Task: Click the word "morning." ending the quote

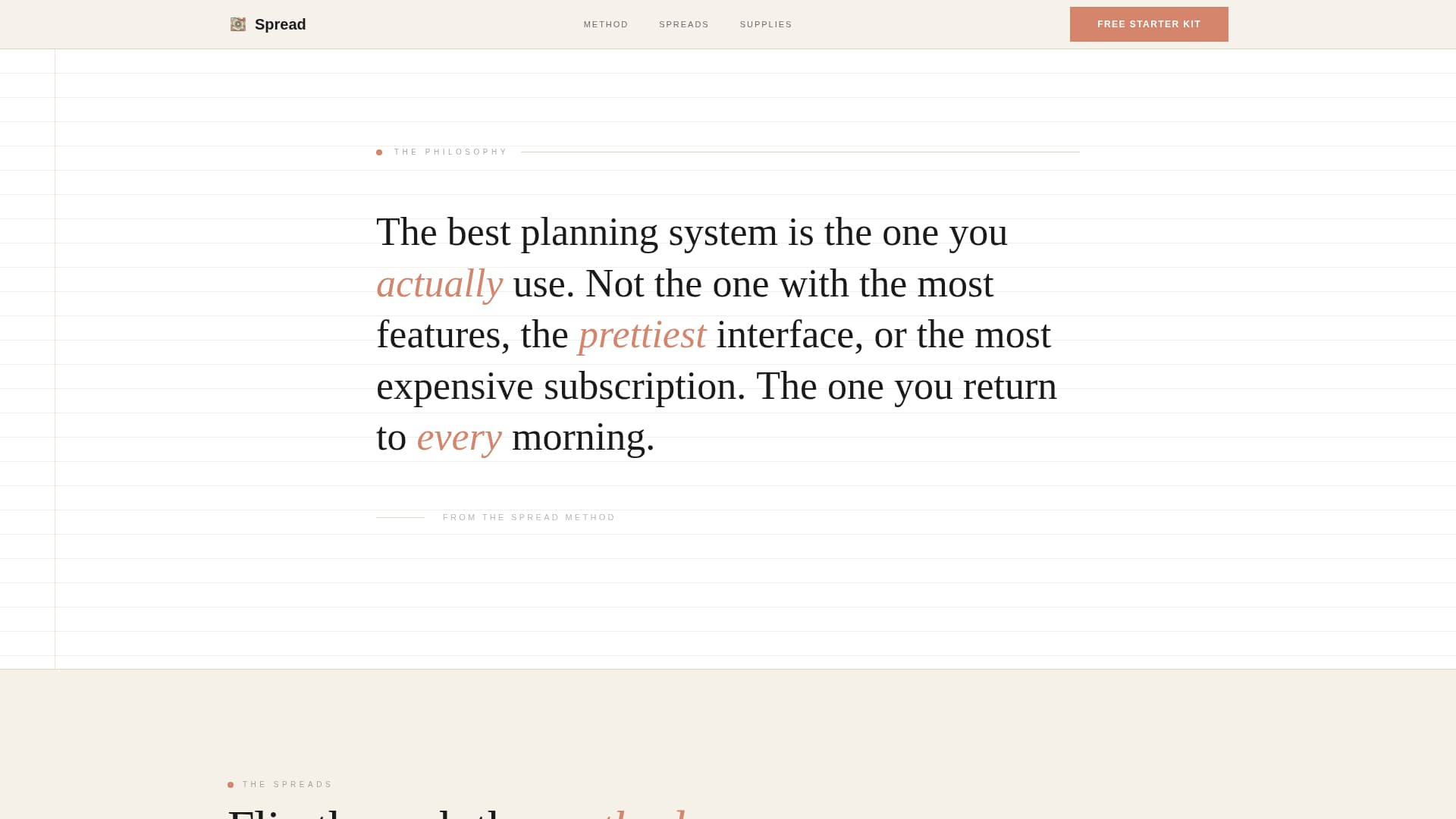Action: click(x=582, y=438)
